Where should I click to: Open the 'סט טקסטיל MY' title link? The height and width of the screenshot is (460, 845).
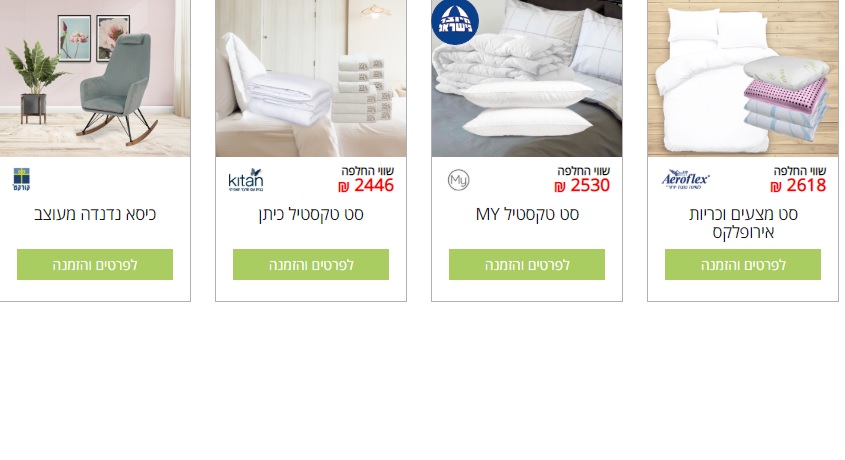(527, 214)
